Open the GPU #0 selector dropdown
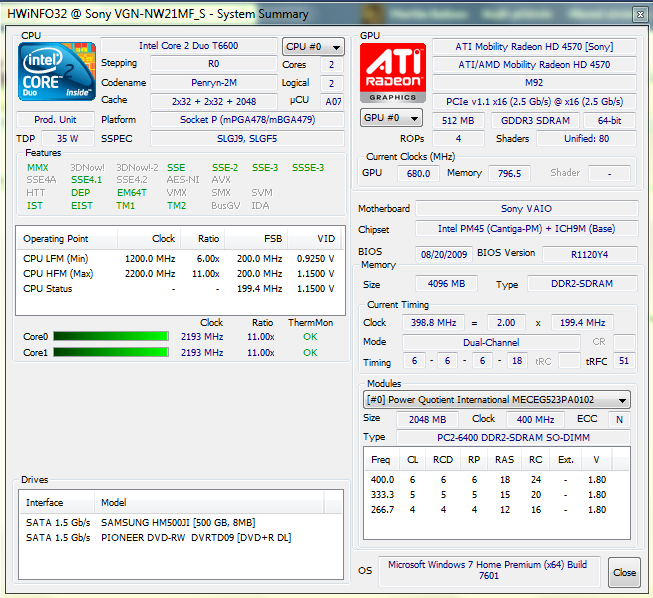 point(391,118)
